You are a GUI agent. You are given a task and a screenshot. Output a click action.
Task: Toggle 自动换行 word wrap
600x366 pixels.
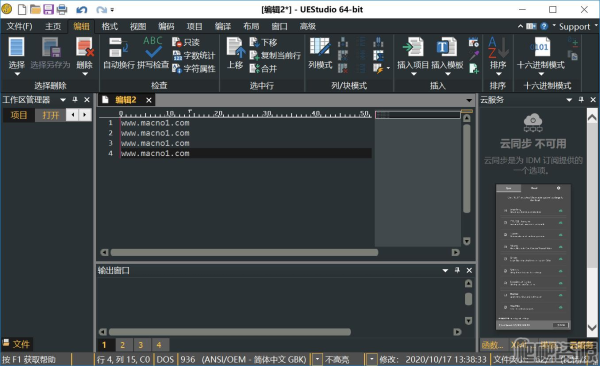coord(119,53)
